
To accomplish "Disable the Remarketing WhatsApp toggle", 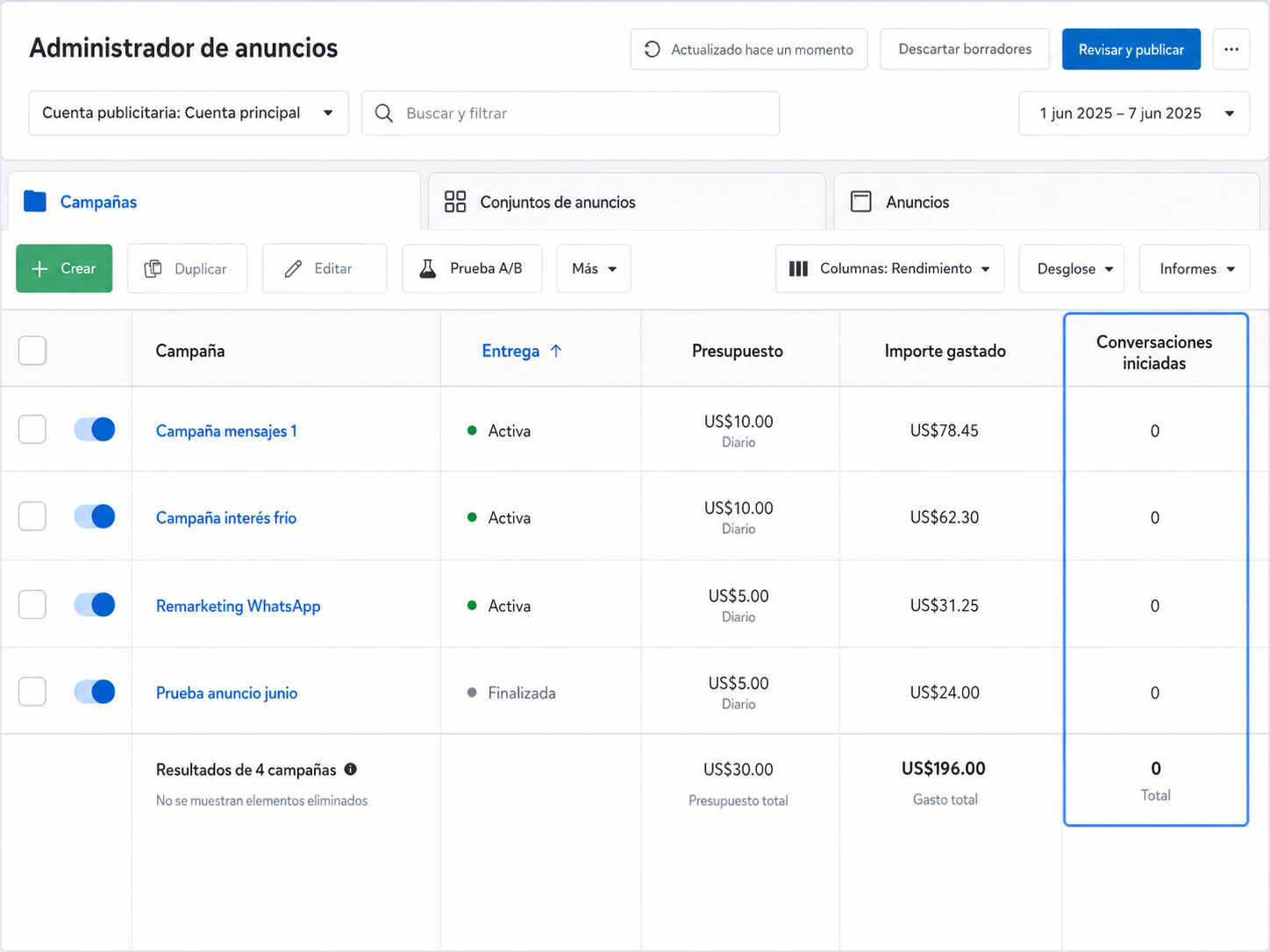I will 95,604.
